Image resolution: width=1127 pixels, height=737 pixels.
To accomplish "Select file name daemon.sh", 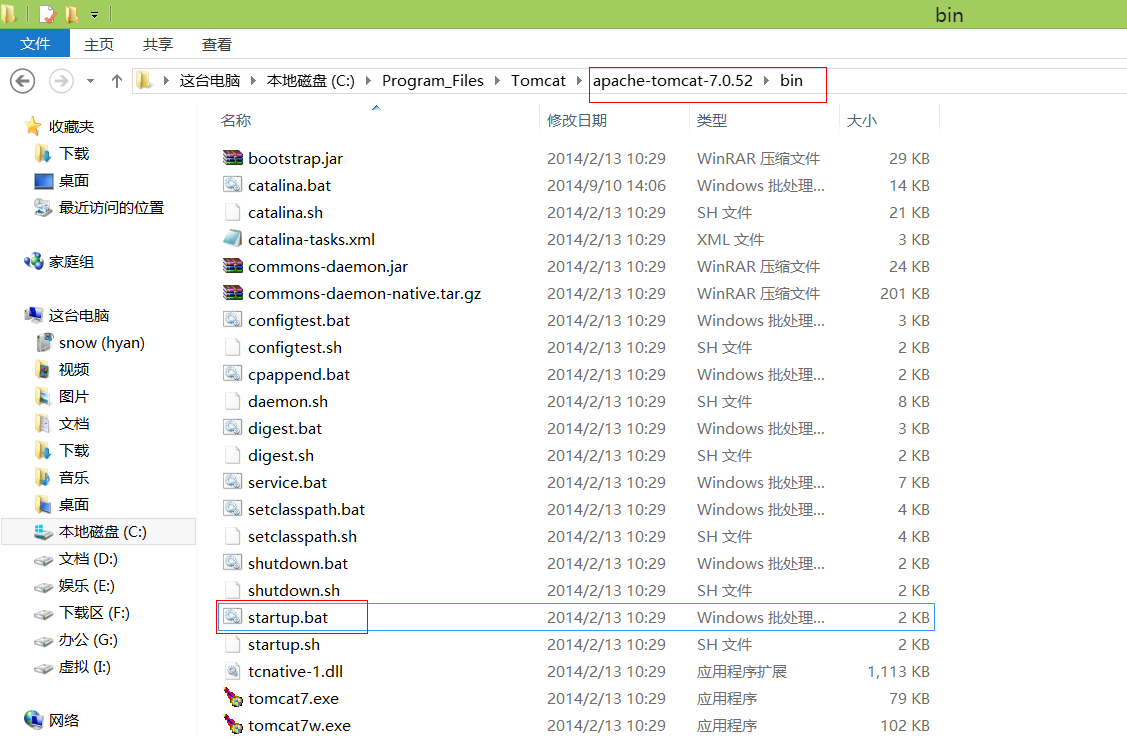I will [x=288, y=402].
